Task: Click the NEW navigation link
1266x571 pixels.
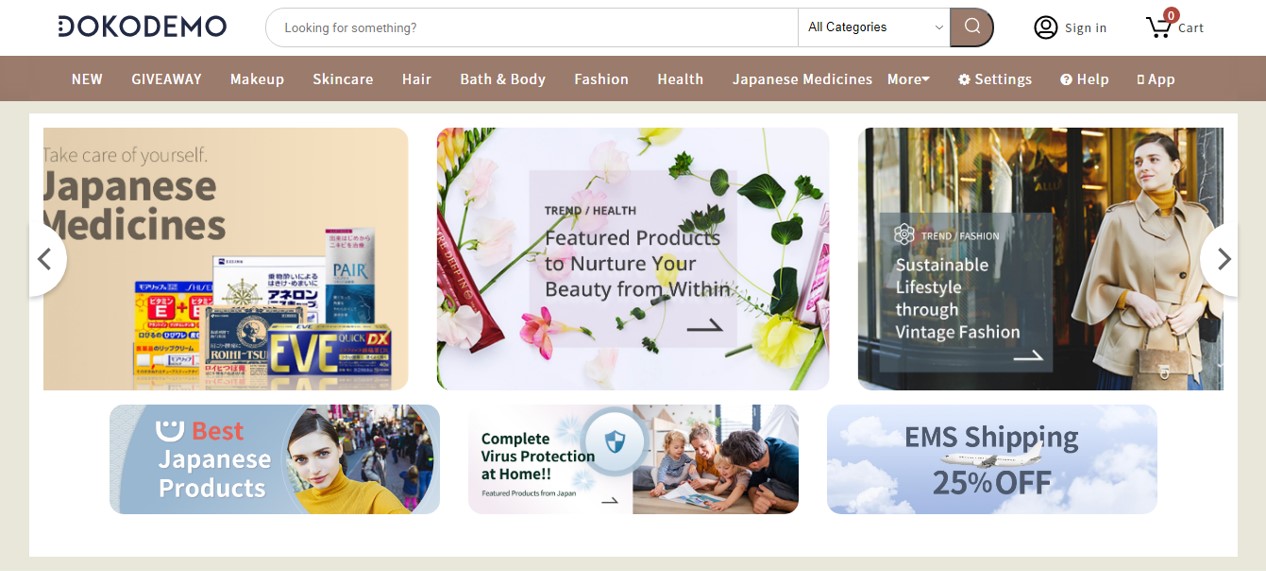Action: point(87,79)
